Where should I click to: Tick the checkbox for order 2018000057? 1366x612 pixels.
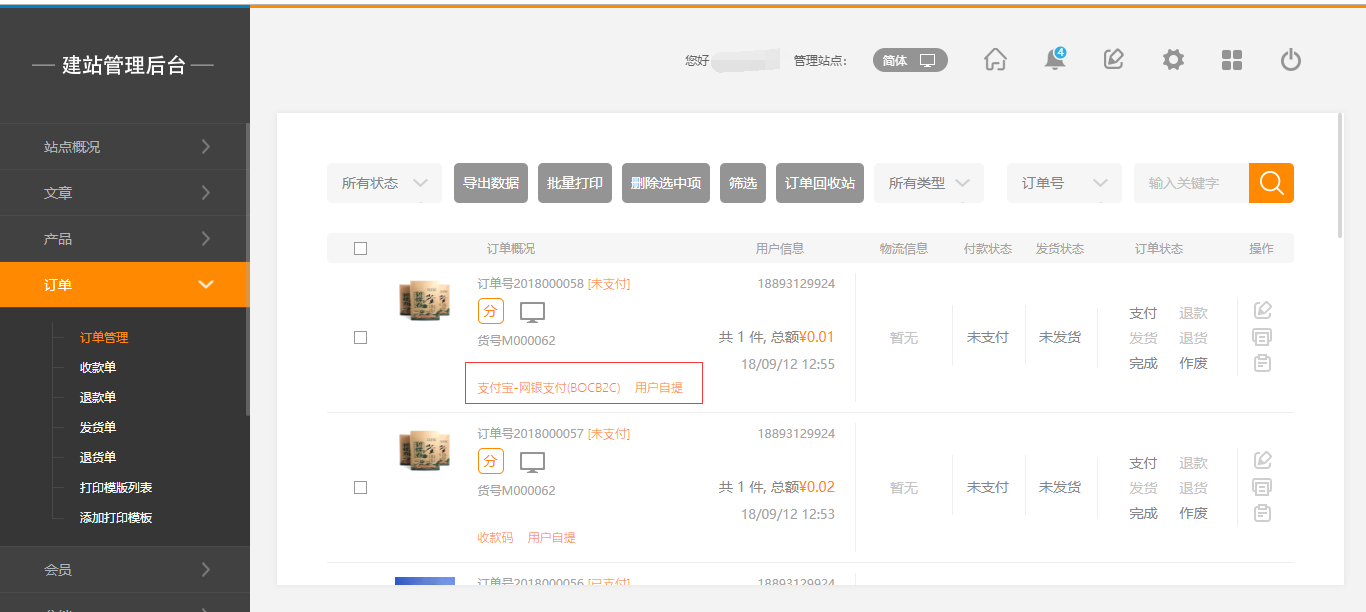pyautogui.click(x=360, y=488)
